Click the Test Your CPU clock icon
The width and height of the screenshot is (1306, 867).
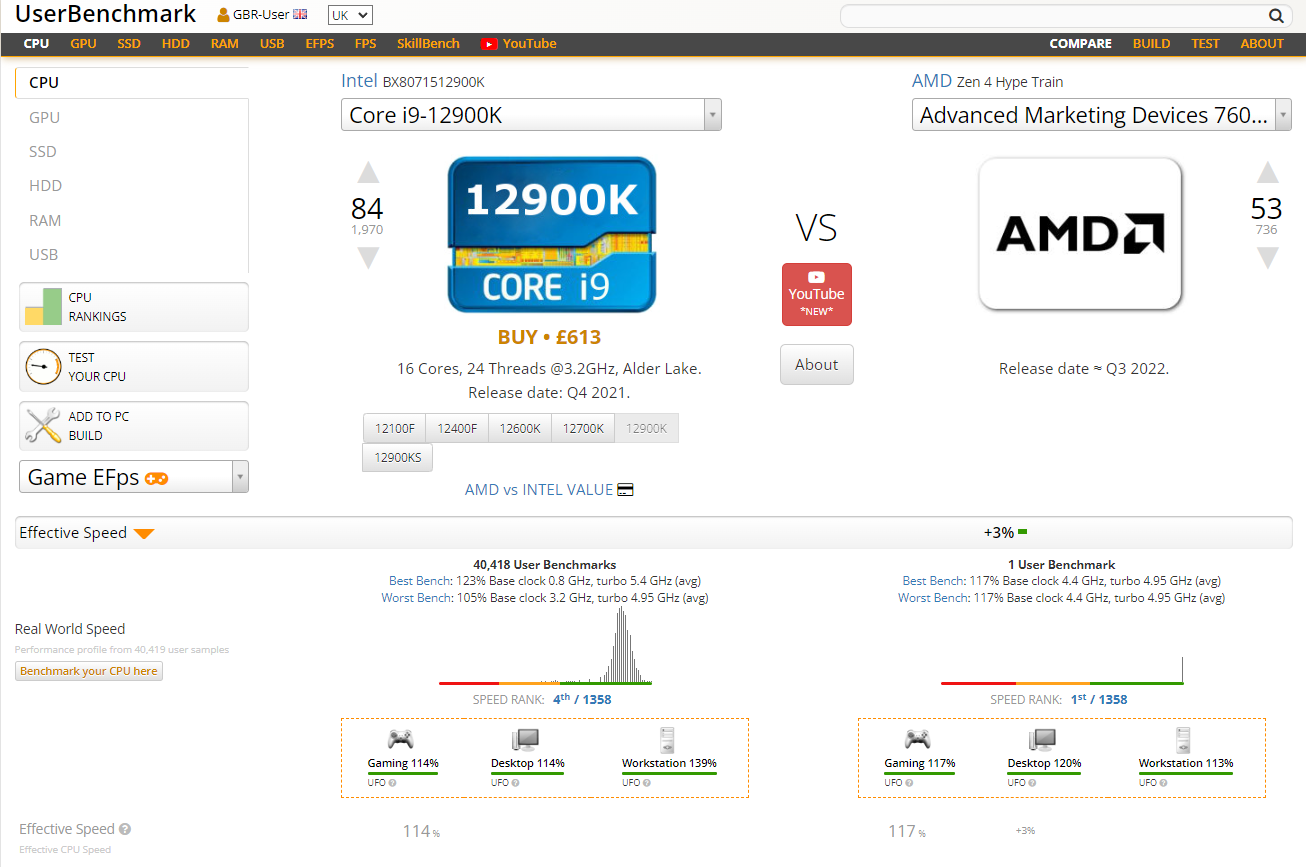tap(43, 367)
